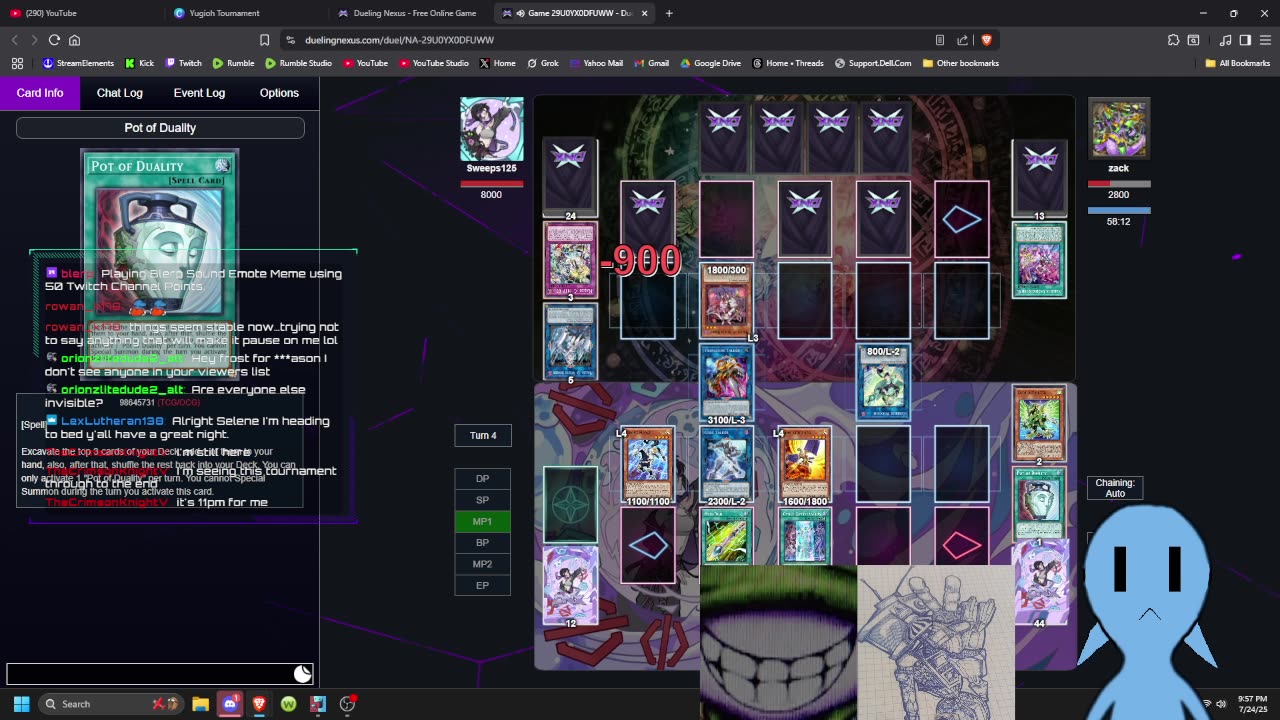
Task: End turn with EP button
Action: tap(482, 585)
